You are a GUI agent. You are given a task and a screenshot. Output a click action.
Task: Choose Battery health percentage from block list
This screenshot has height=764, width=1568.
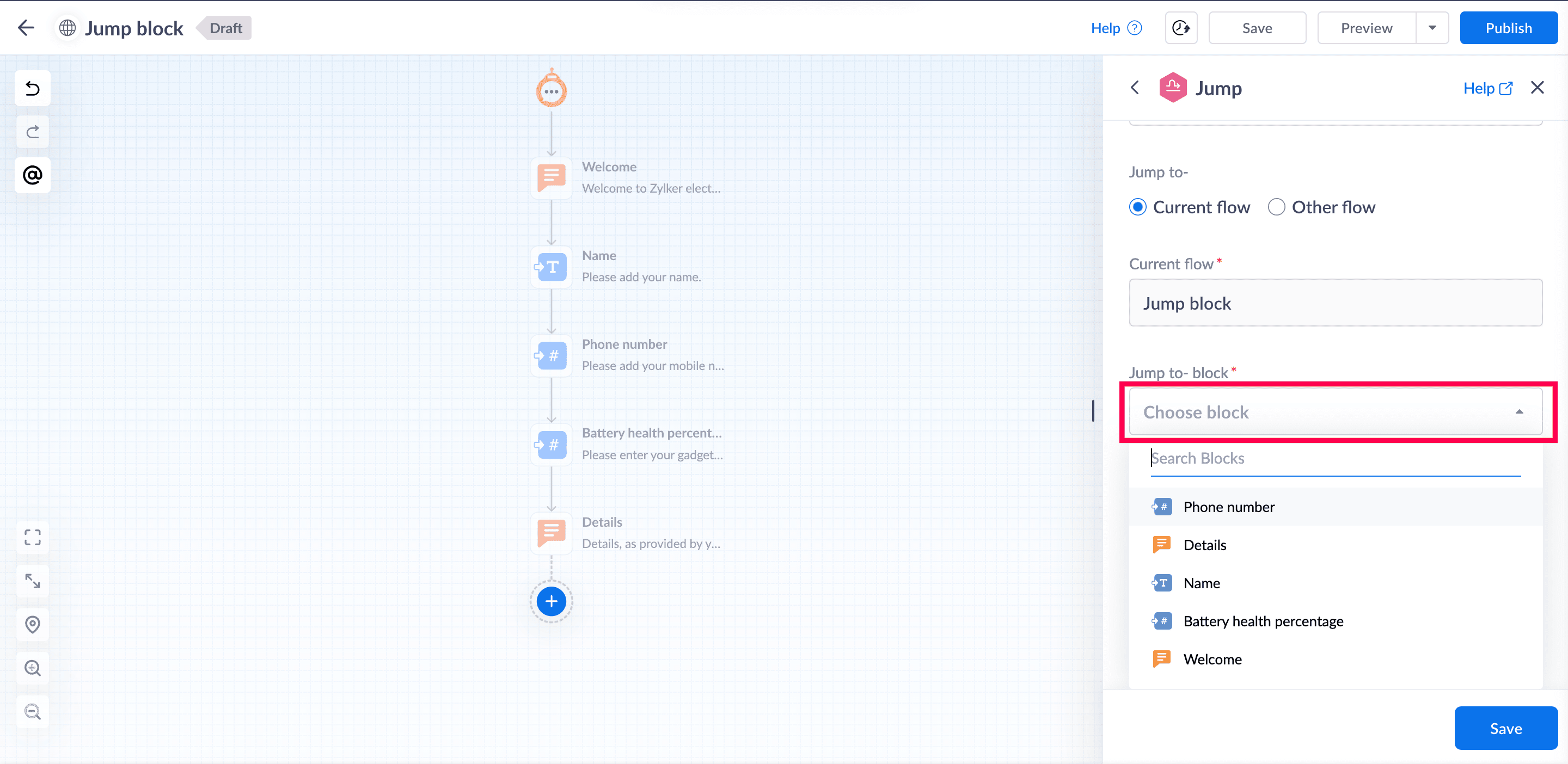click(1336, 621)
